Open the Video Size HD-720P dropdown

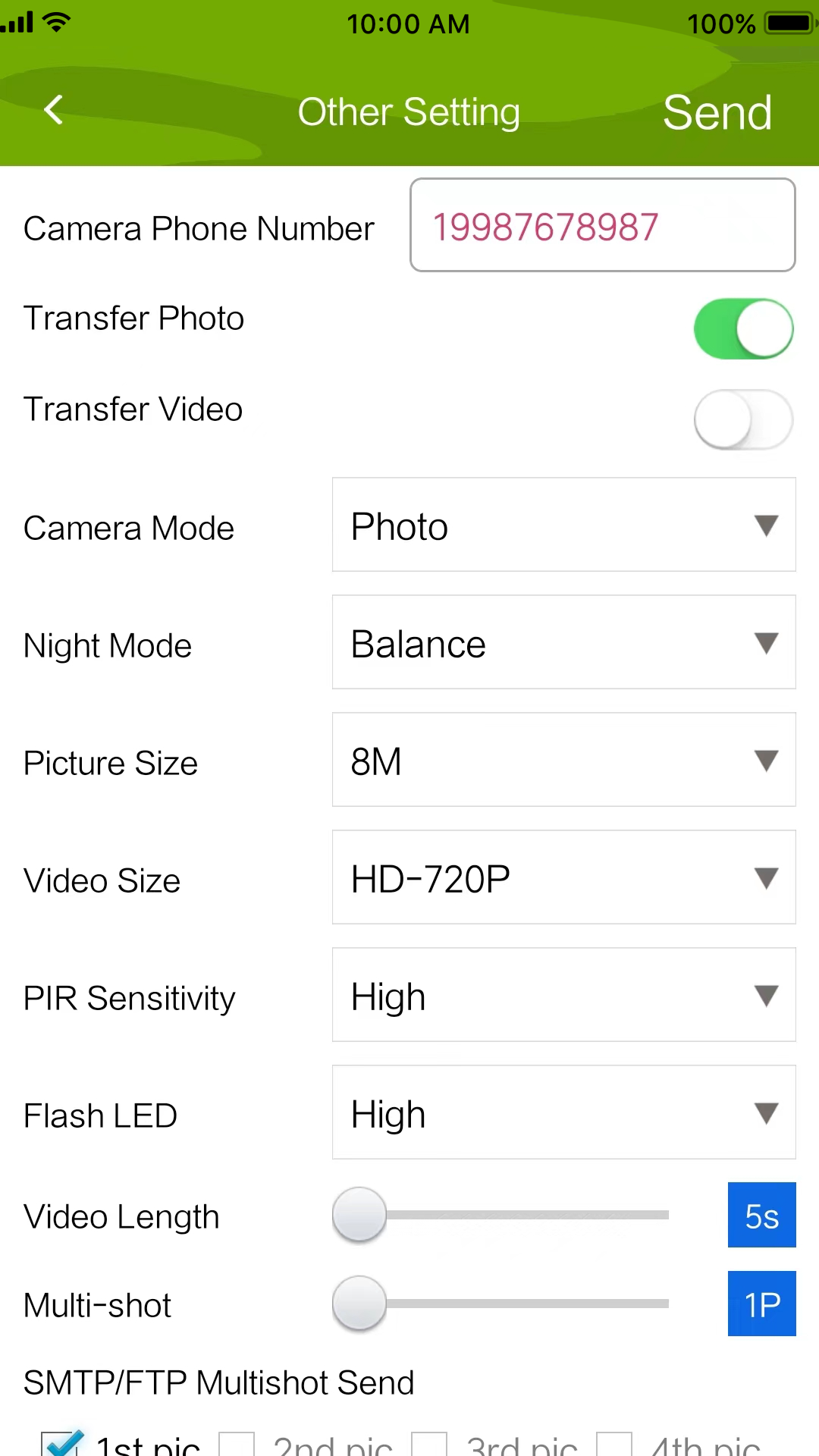pyautogui.click(x=563, y=877)
